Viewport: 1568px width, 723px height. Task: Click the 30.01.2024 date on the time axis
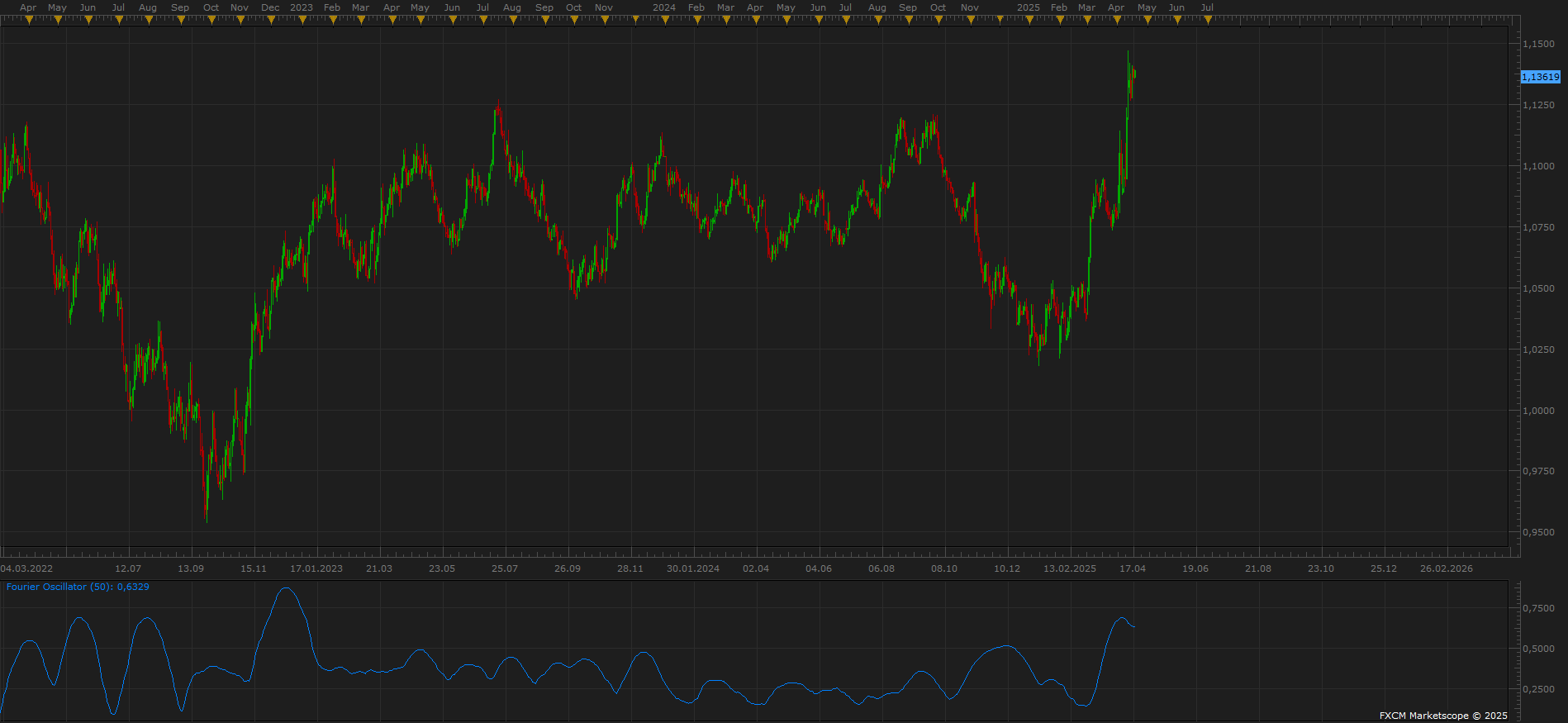(x=693, y=568)
